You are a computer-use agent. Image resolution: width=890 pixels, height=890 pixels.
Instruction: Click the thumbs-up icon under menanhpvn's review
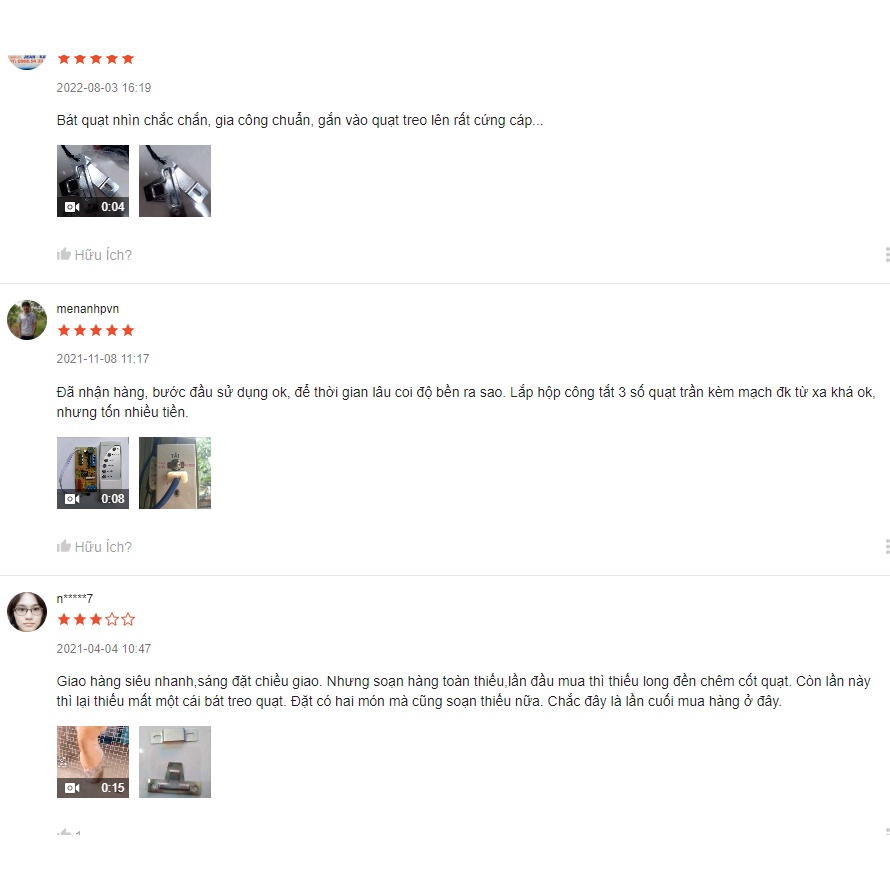coord(64,546)
